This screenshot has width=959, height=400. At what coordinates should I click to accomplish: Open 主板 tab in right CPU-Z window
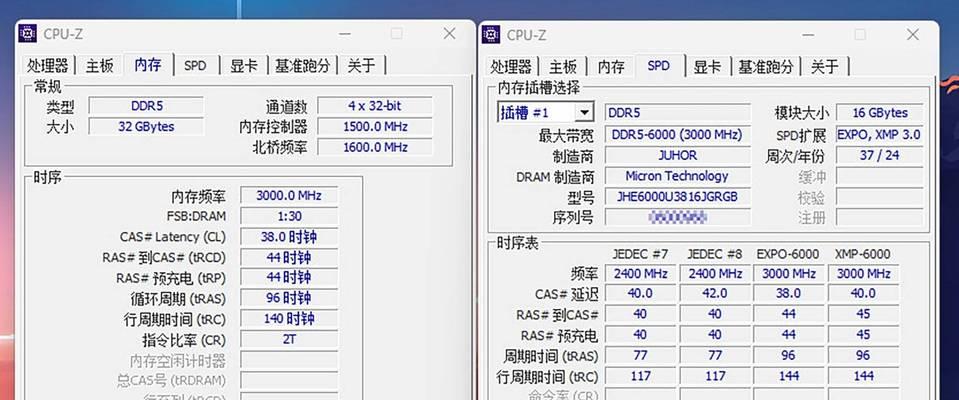(563, 66)
